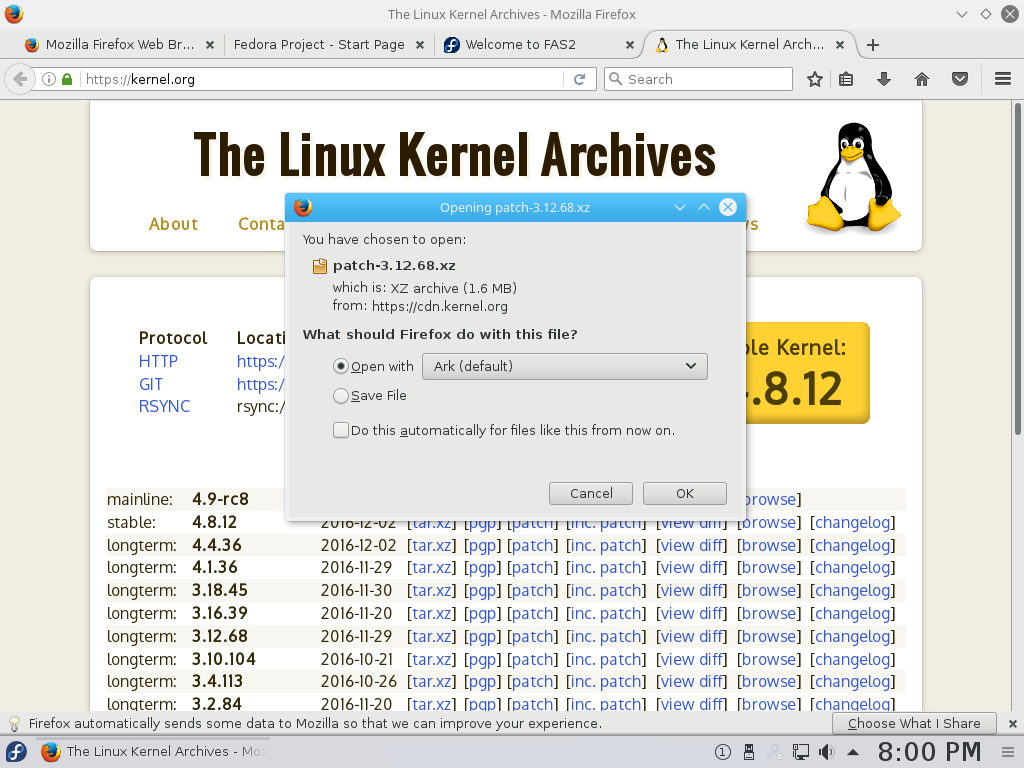Open the Firefox hamburger menu

pos(1003,79)
